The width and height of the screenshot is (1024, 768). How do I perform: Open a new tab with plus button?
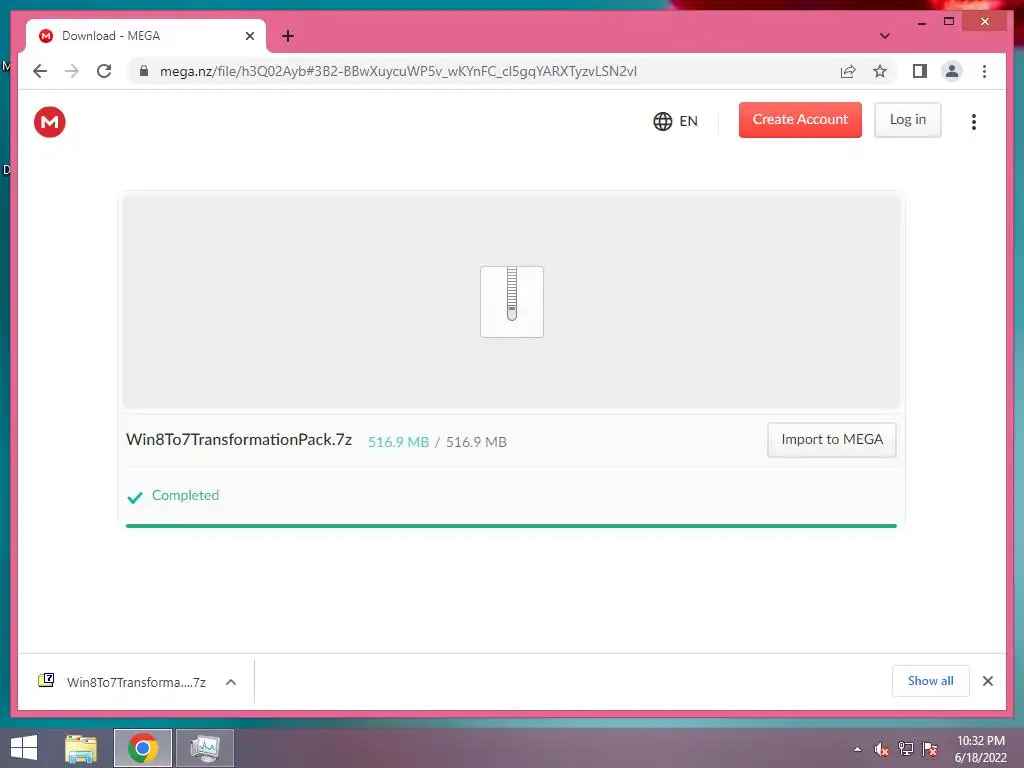pos(288,36)
